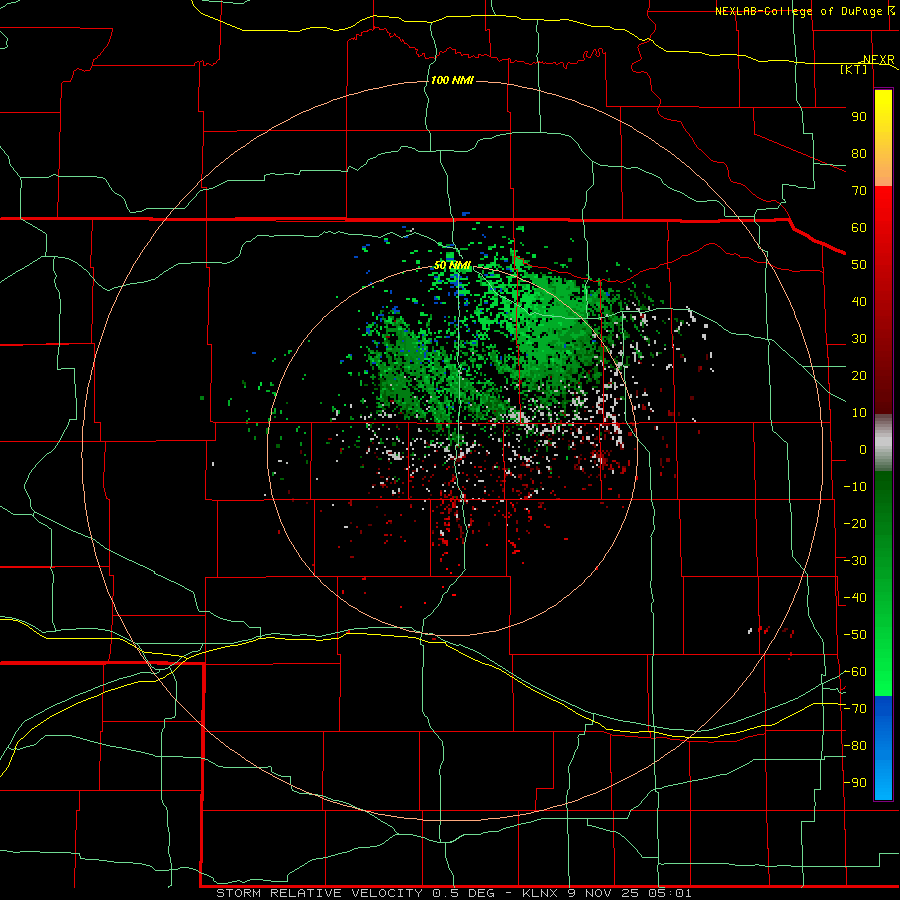This screenshot has height=900, width=900.
Task: Select the -80 value on velocity scale
Action: tap(855, 746)
